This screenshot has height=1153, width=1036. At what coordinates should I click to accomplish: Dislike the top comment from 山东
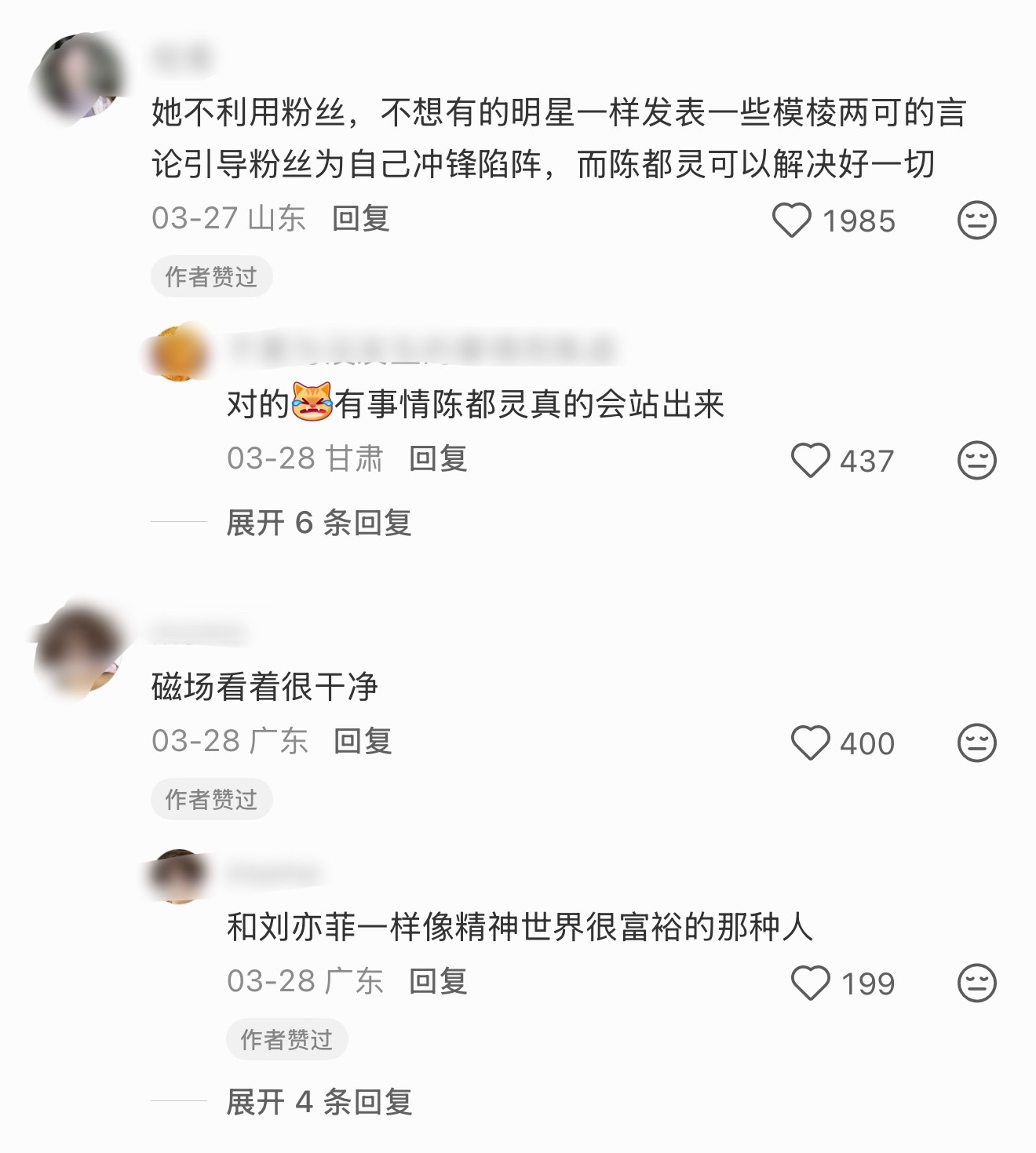[976, 220]
